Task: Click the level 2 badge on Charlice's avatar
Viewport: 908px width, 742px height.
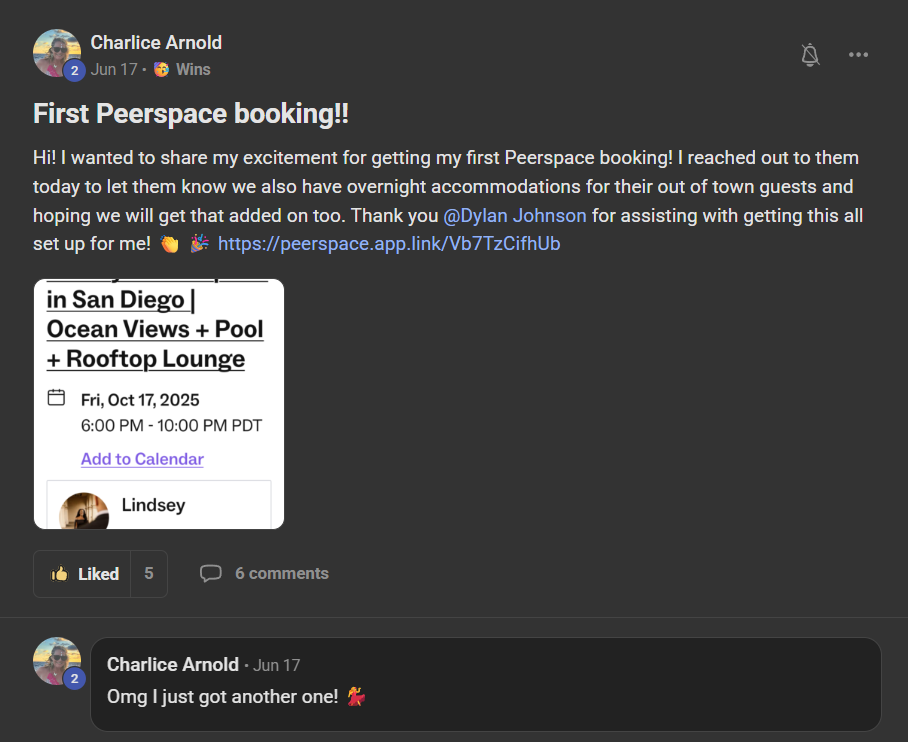Action: [74, 71]
